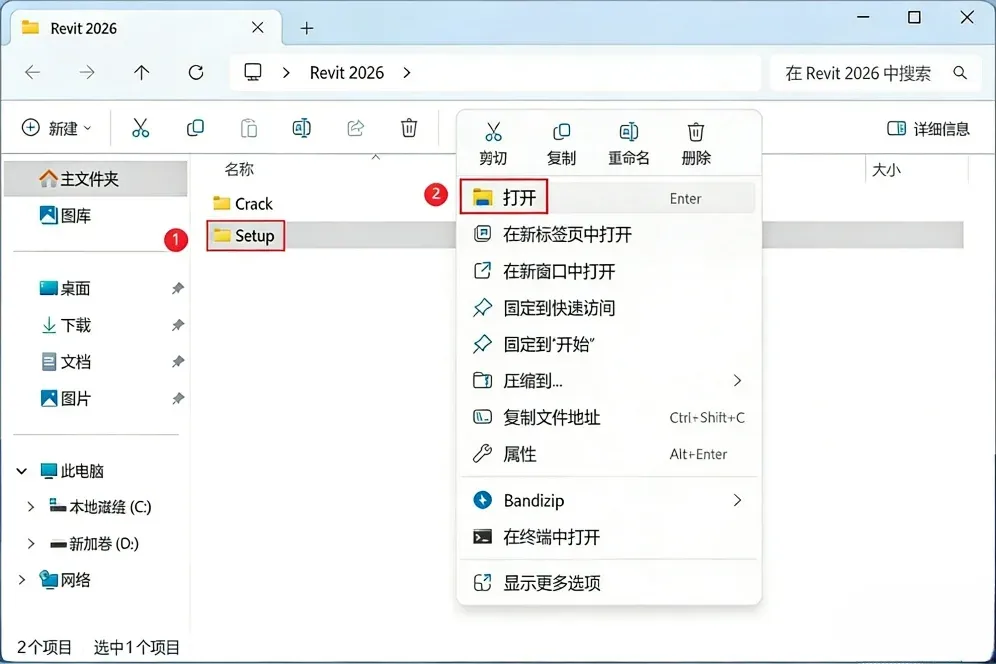Click 删除 in the context menu

pyautogui.click(x=696, y=144)
